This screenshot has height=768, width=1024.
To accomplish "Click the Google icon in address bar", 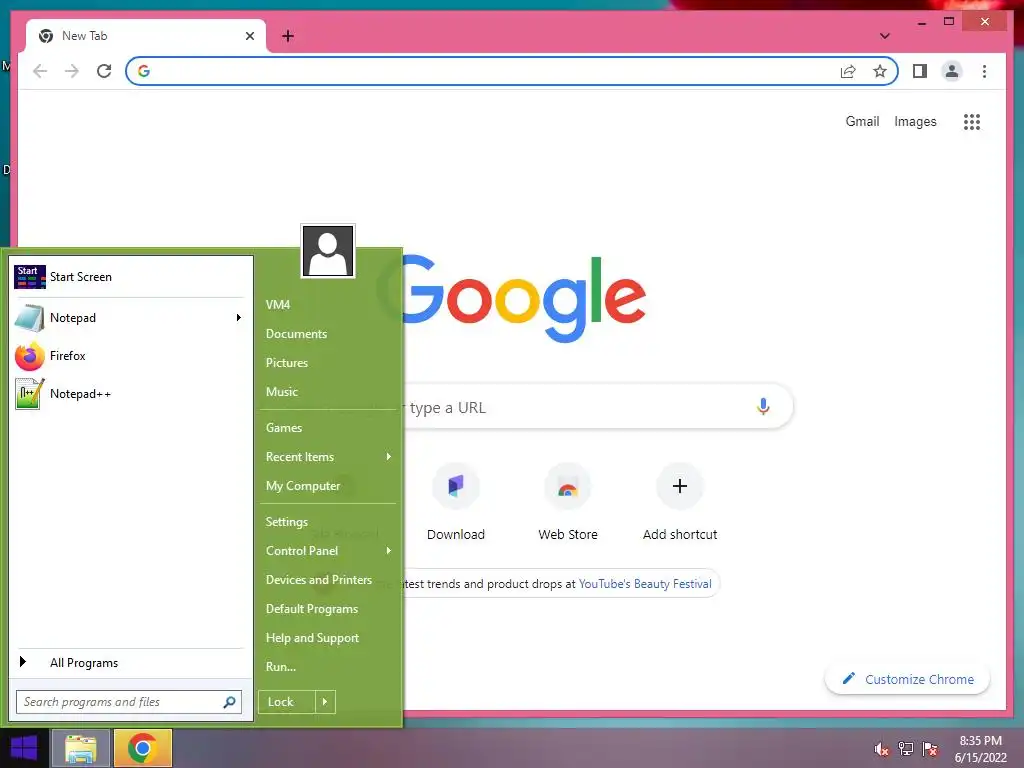I will [144, 71].
